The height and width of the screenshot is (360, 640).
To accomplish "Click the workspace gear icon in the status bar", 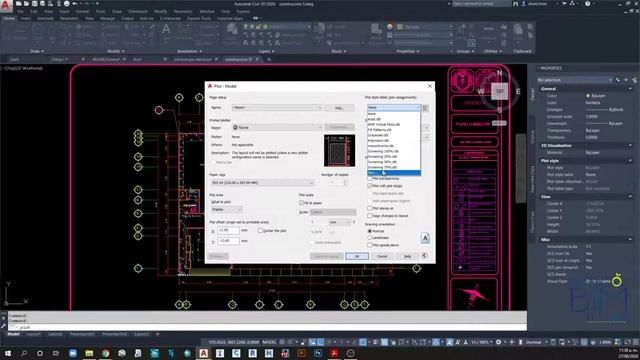I will point(498,342).
